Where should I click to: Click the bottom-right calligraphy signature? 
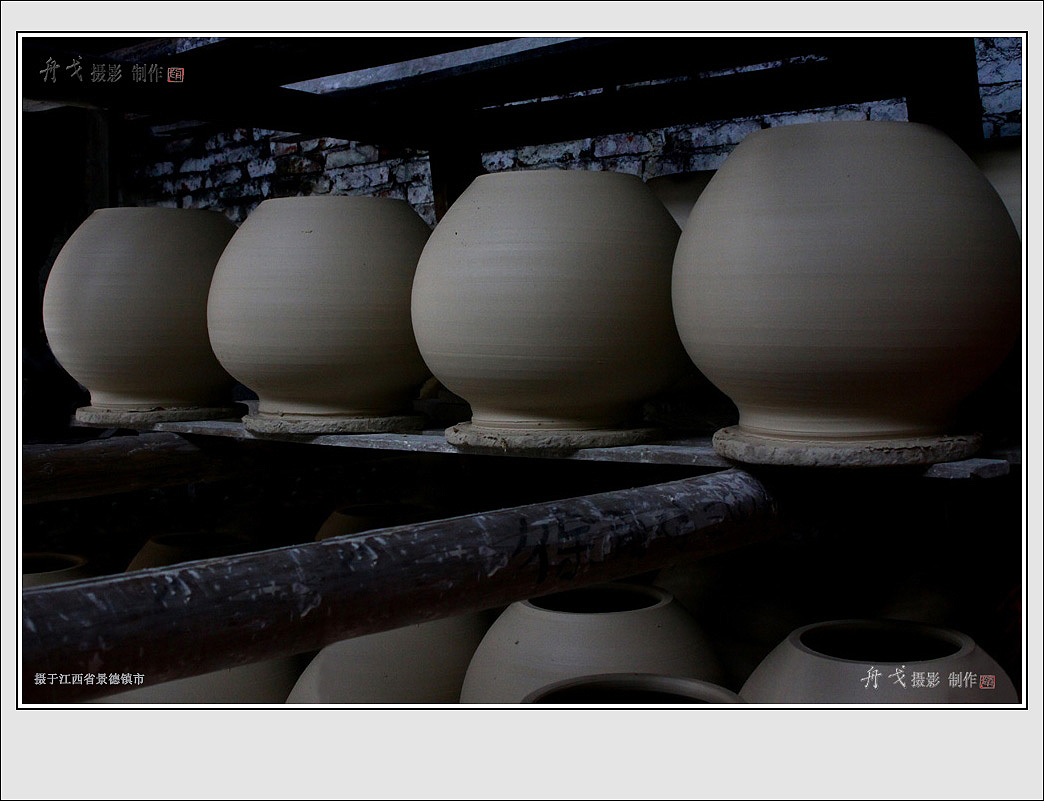[x=883, y=678]
